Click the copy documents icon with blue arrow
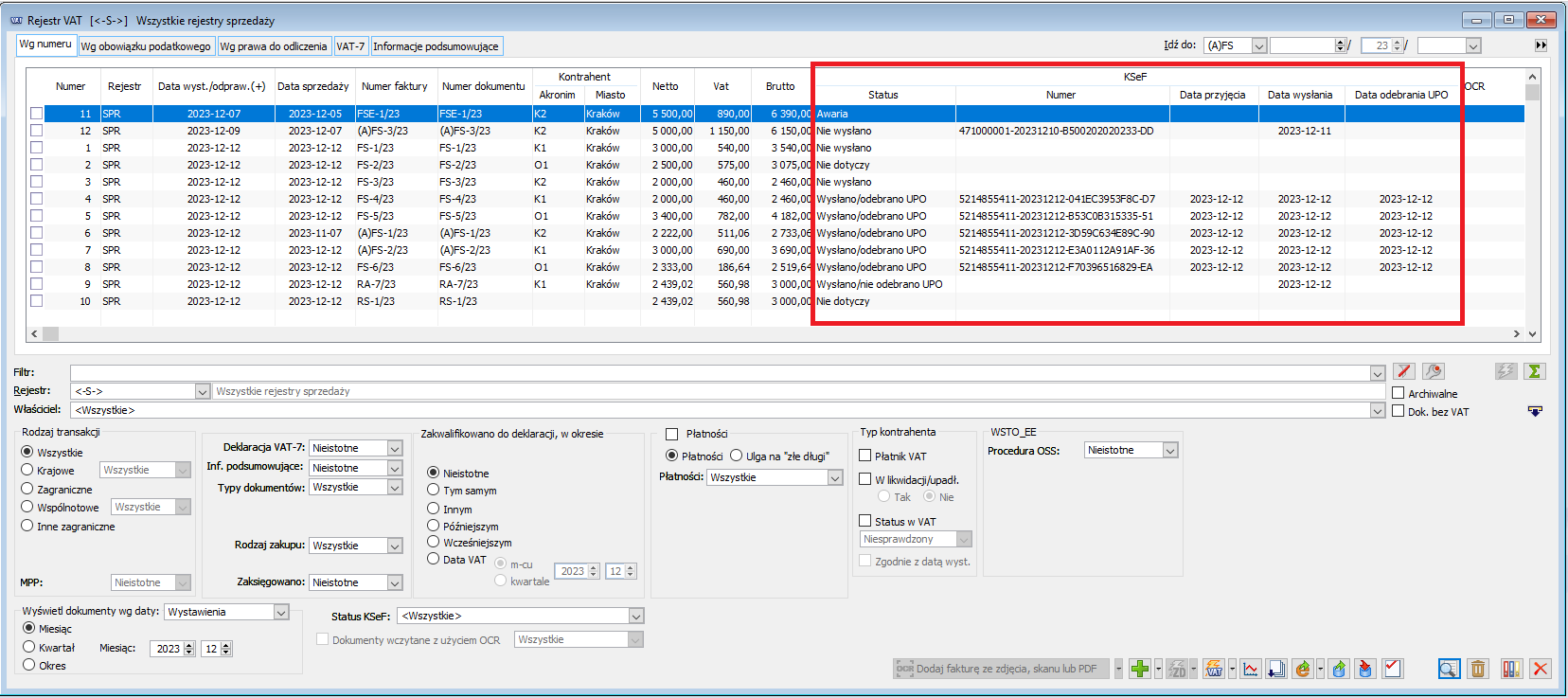This screenshot has height=698, width=1568. tap(1276, 669)
